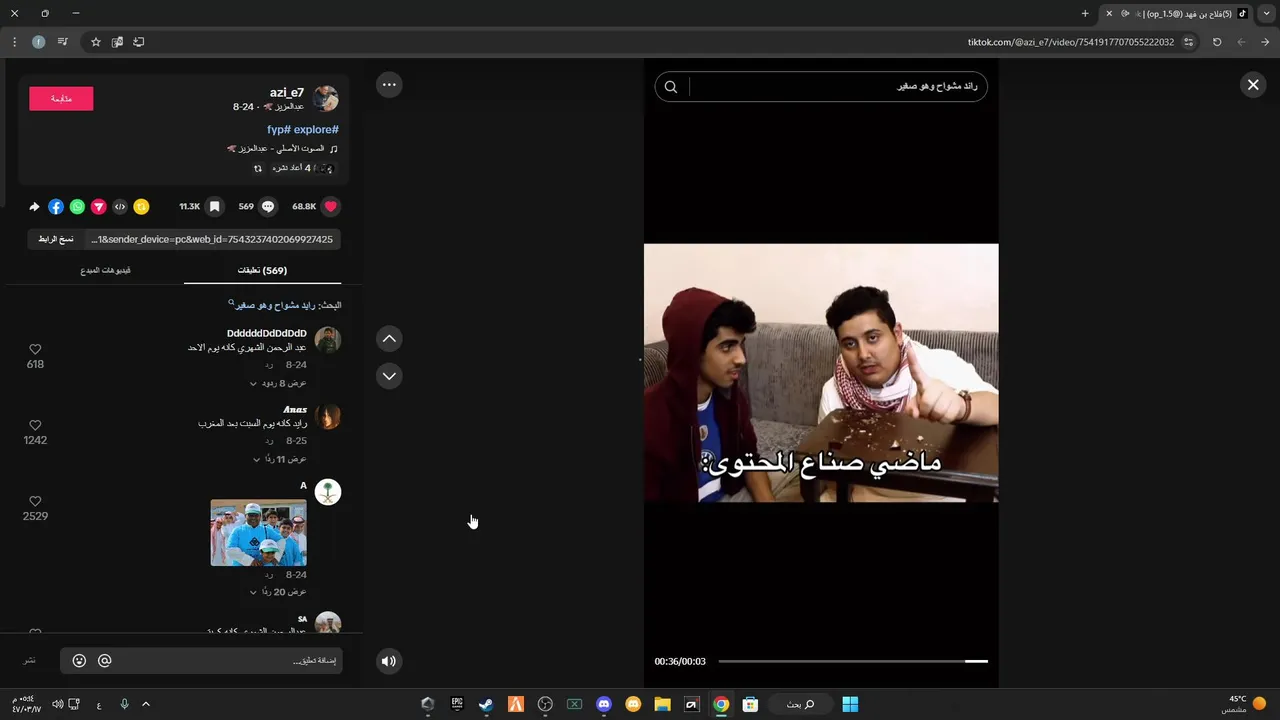Switch to the تعليقات (569) tab
The height and width of the screenshot is (720, 1280).
tap(262, 270)
